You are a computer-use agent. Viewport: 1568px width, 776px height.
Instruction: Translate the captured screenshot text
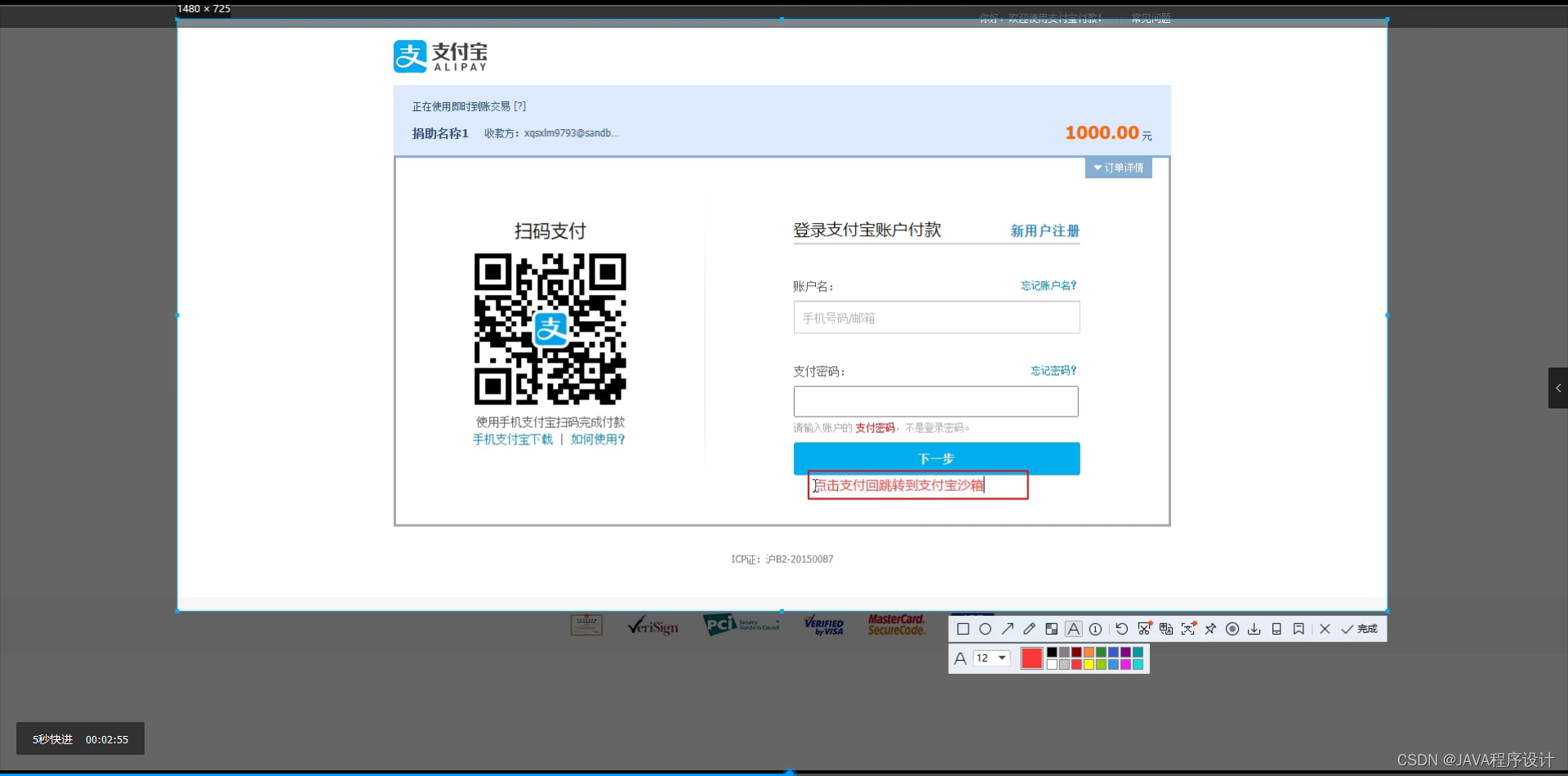click(x=1166, y=629)
